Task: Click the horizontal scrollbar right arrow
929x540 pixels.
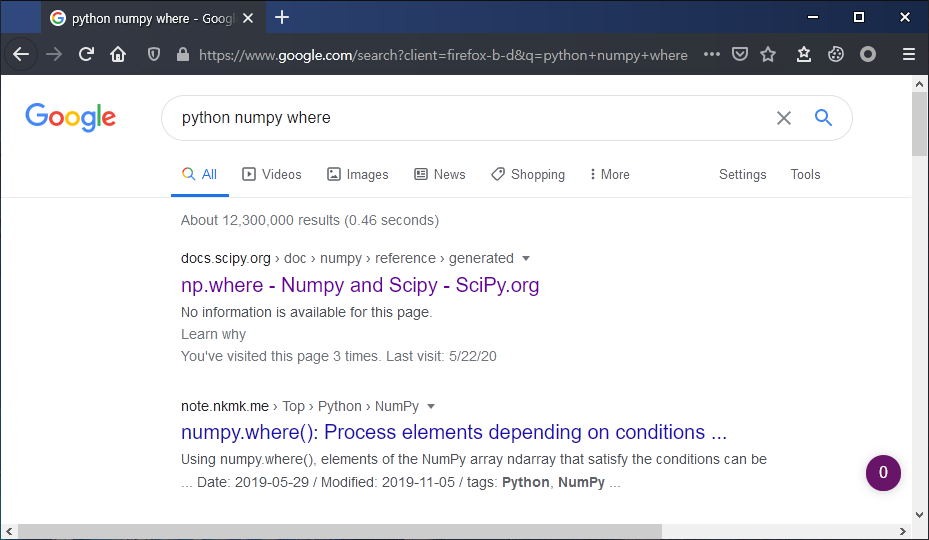Action: pos(903,531)
